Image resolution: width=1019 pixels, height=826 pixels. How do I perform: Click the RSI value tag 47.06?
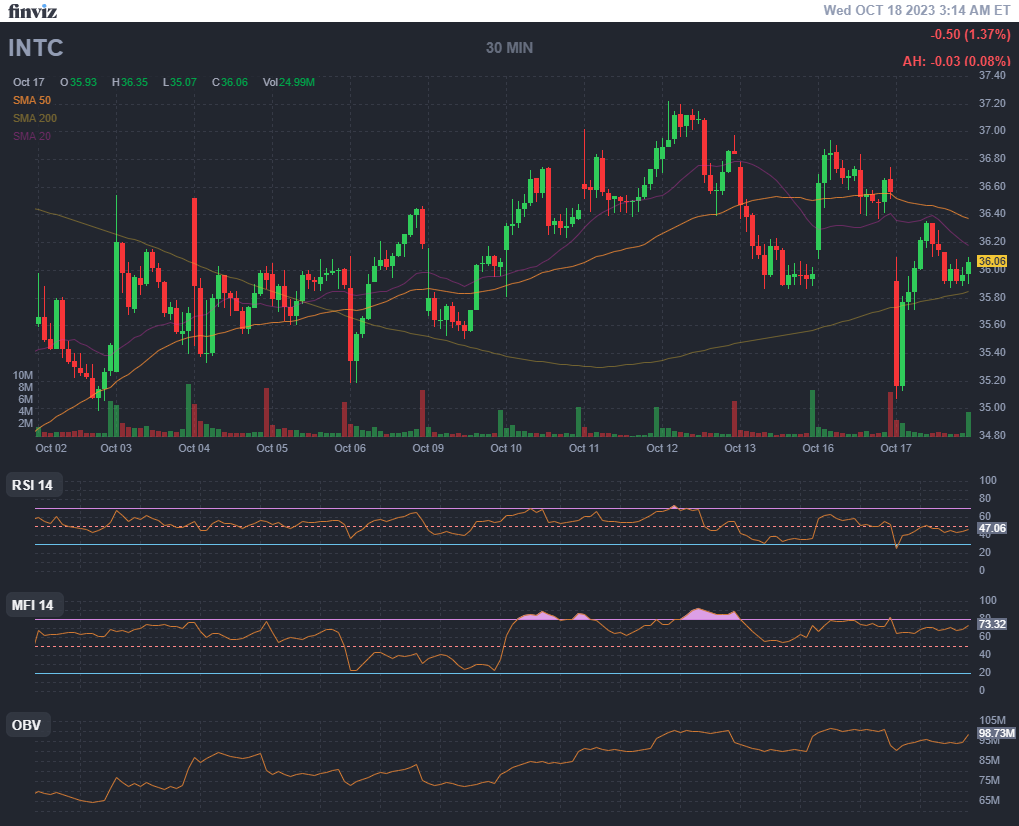991,528
